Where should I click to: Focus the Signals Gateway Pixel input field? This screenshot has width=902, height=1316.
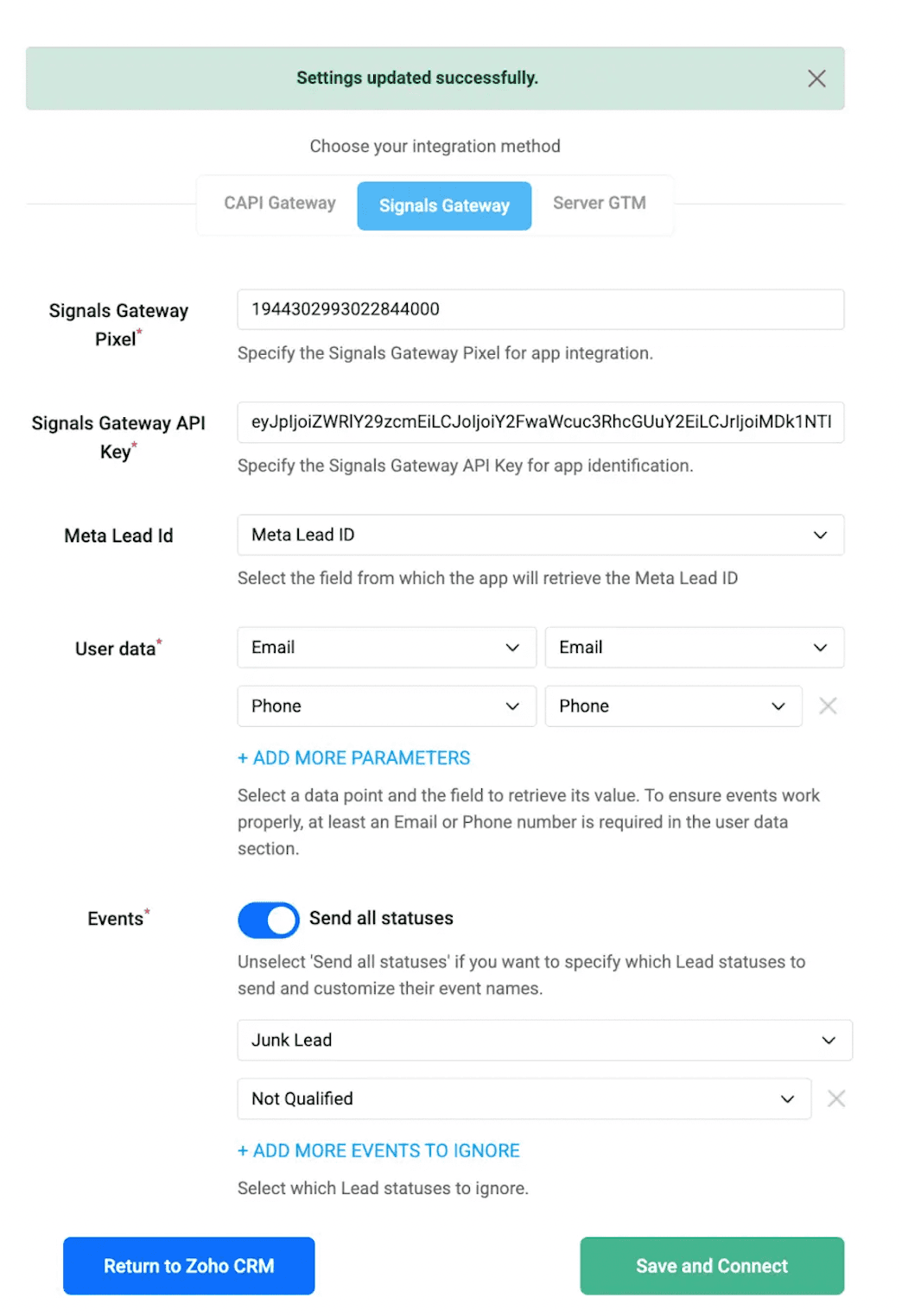click(x=540, y=309)
